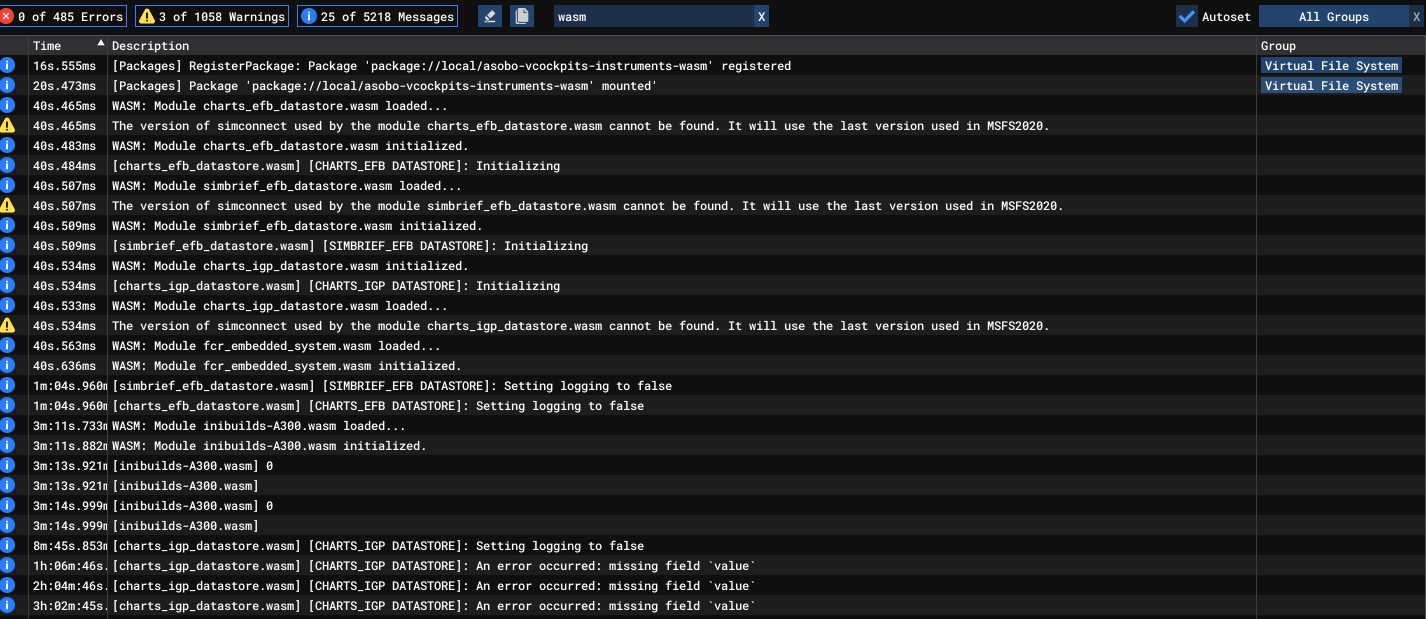This screenshot has width=1426, height=619.
Task: Select the inibuilds-A300.wasm loaded log row
Action: [x=713, y=425]
